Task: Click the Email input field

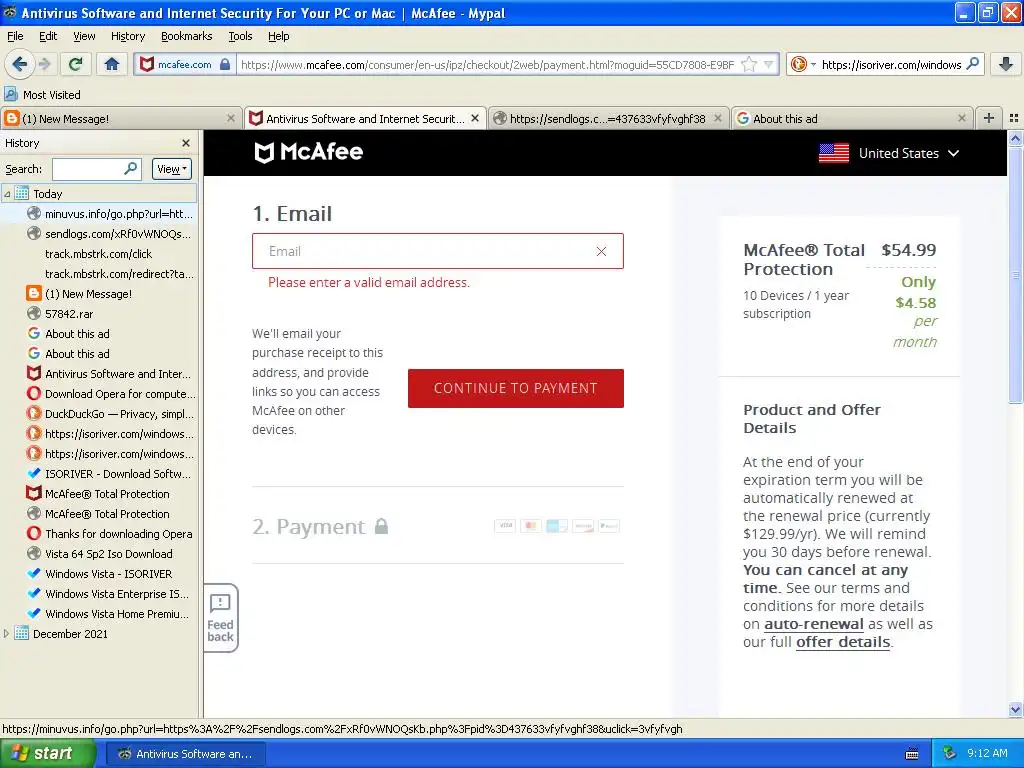Action: (438, 251)
